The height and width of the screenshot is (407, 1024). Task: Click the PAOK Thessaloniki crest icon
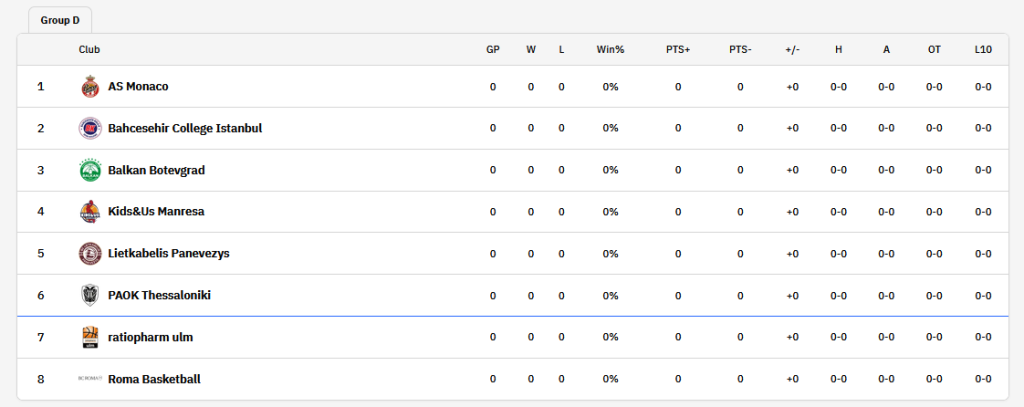pyautogui.click(x=90, y=295)
